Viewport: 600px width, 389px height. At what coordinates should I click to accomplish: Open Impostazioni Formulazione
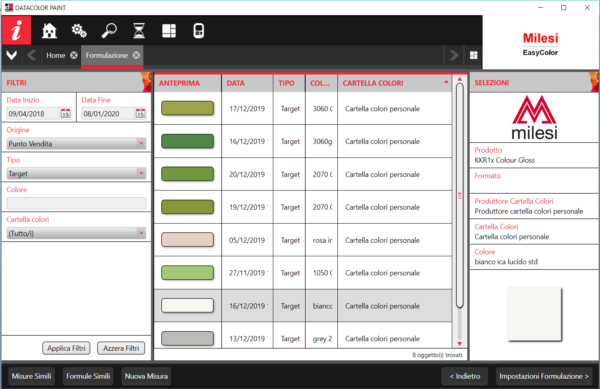[544, 376]
